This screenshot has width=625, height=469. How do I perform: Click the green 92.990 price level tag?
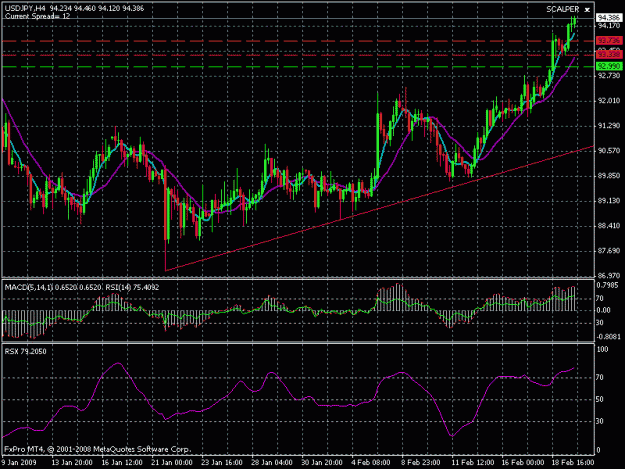pyautogui.click(x=609, y=66)
